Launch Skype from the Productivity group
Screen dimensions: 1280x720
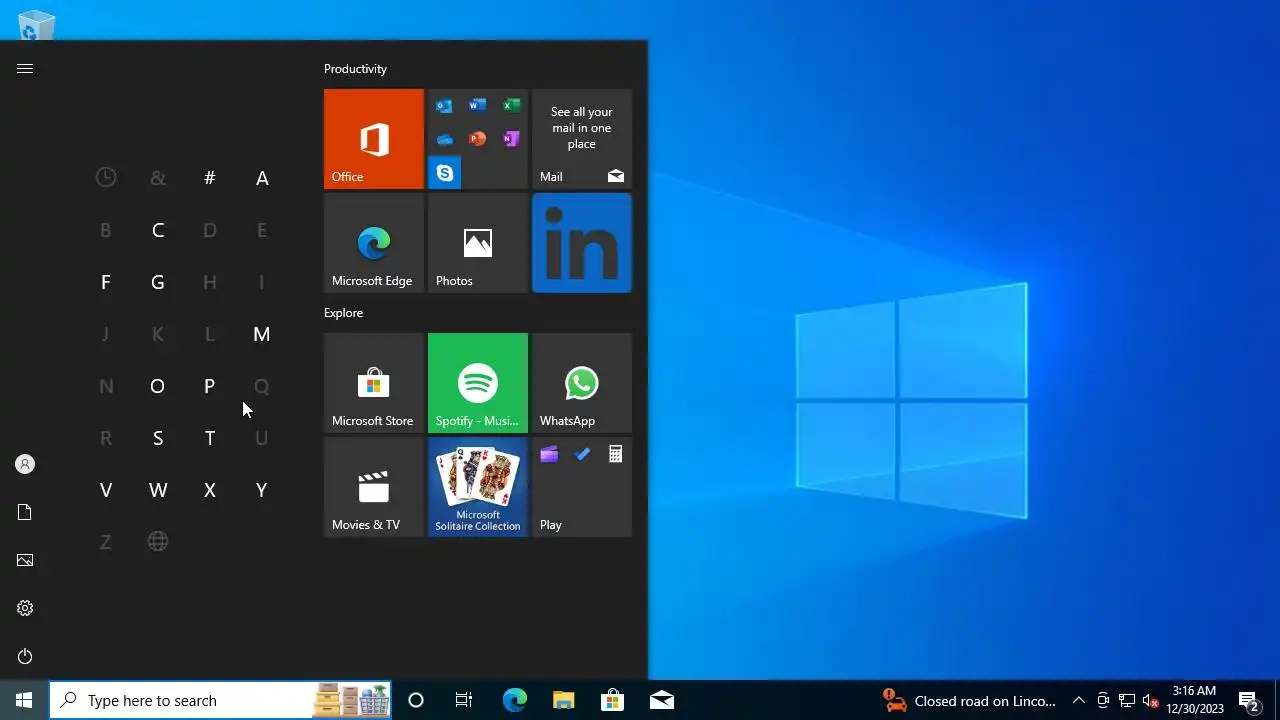444,173
